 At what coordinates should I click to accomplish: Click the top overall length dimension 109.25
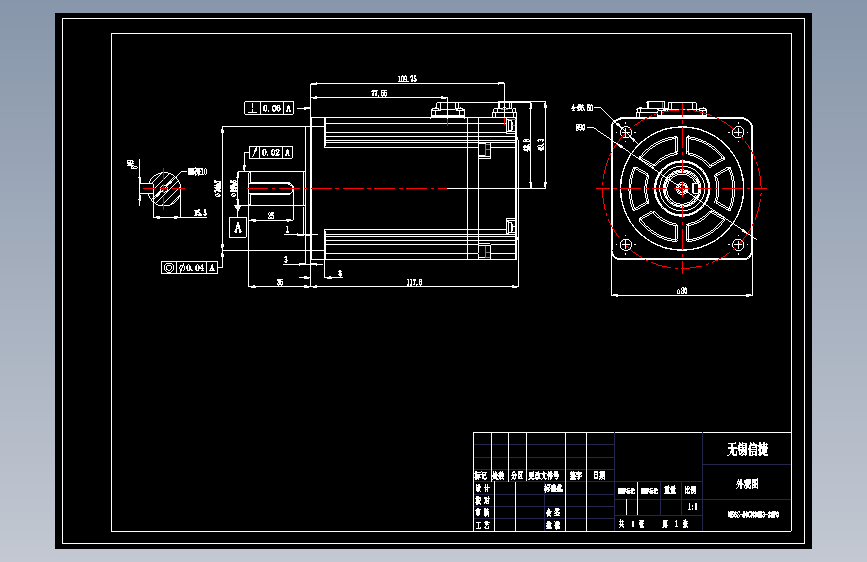(x=408, y=79)
